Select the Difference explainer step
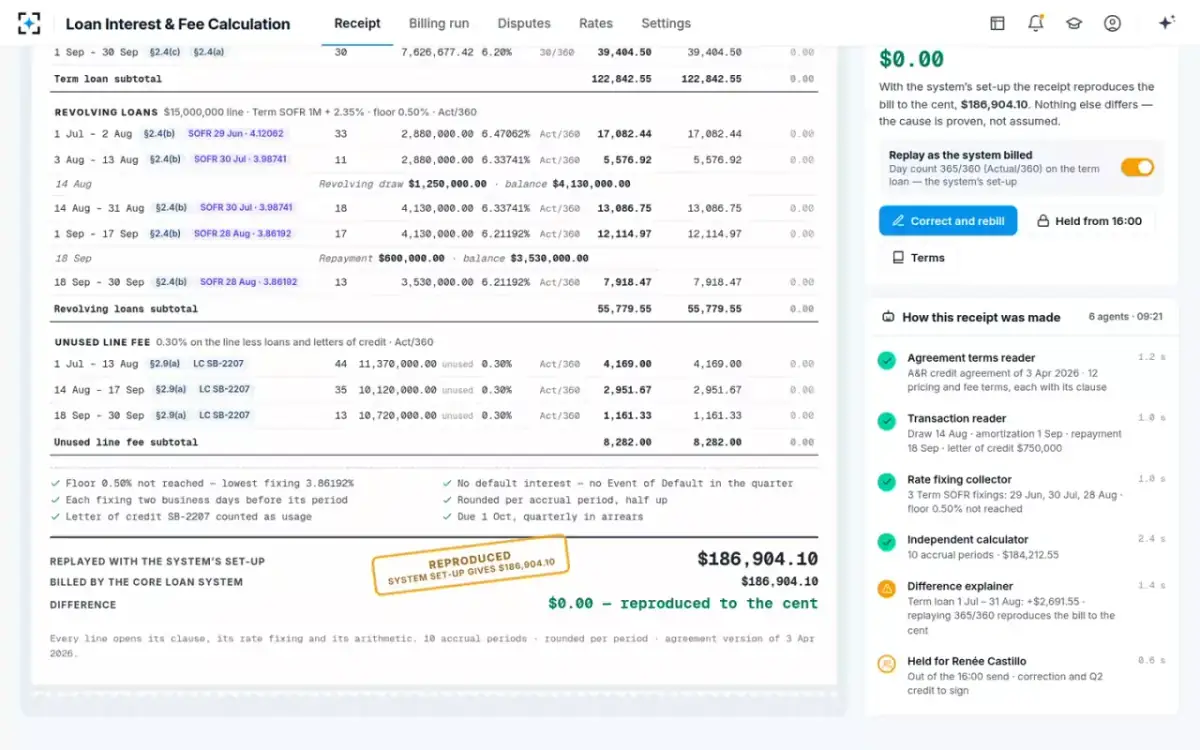The width and height of the screenshot is (1200, 750). 1021,608
